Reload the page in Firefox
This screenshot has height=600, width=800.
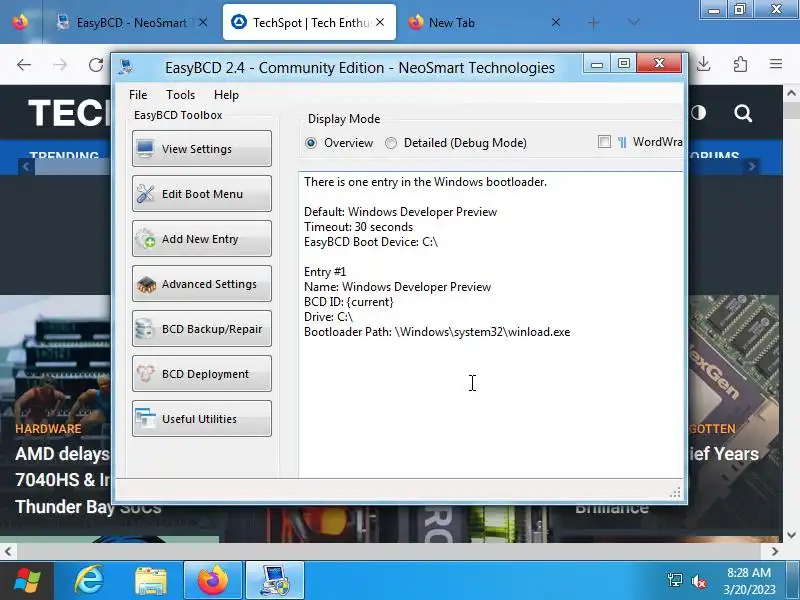click(95, 64)
